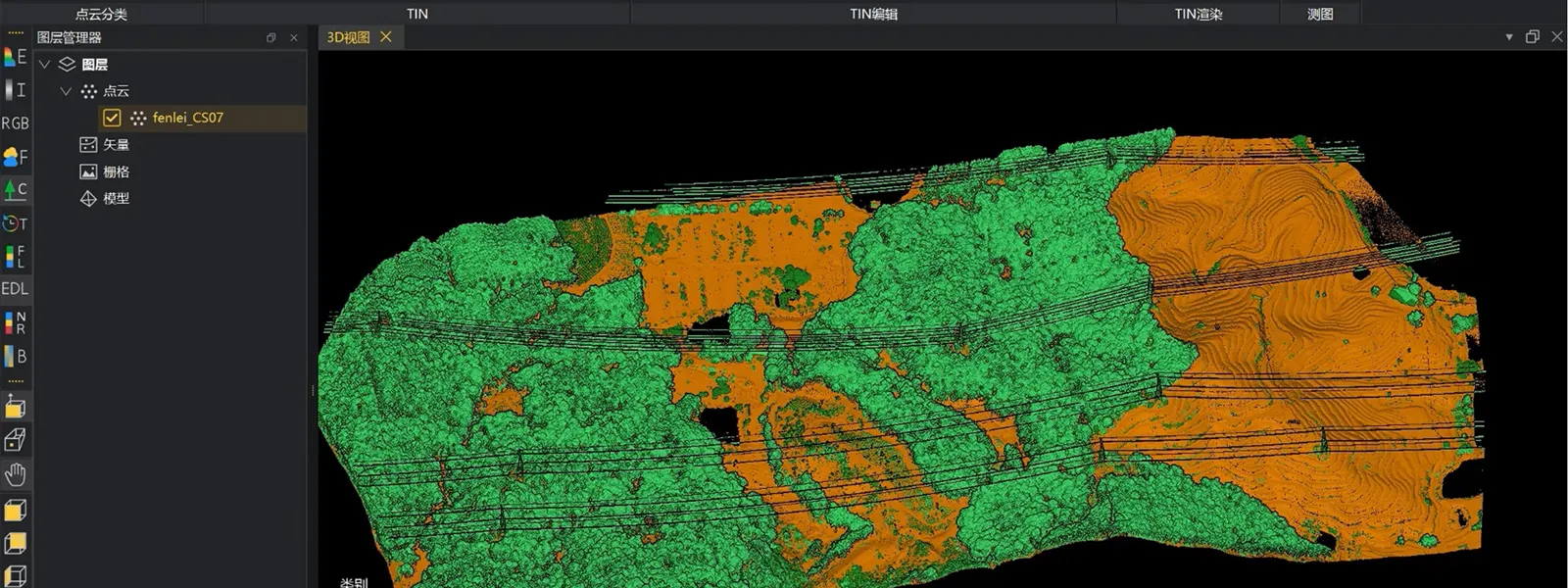The width and height of the screenshot is (1568, 588).
Task: Select color by classification (C) tool
Action: pos(15,189)
